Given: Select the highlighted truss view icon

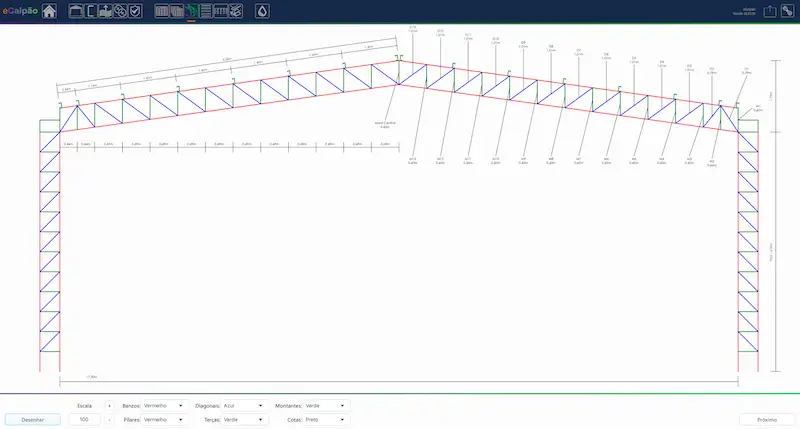Looking at the screenshot, I should tap(191, 11).
